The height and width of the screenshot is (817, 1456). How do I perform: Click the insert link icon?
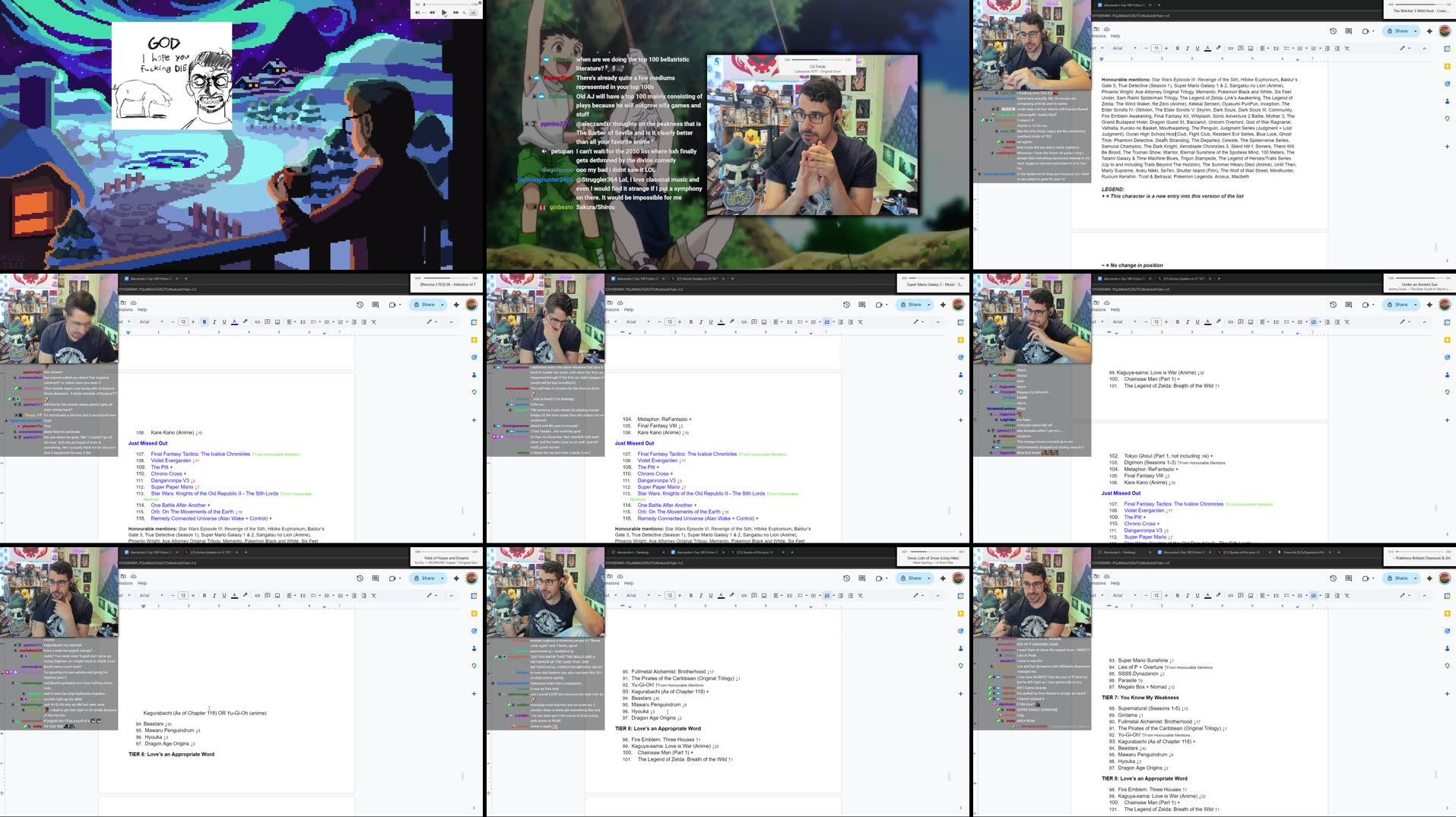1230,48
